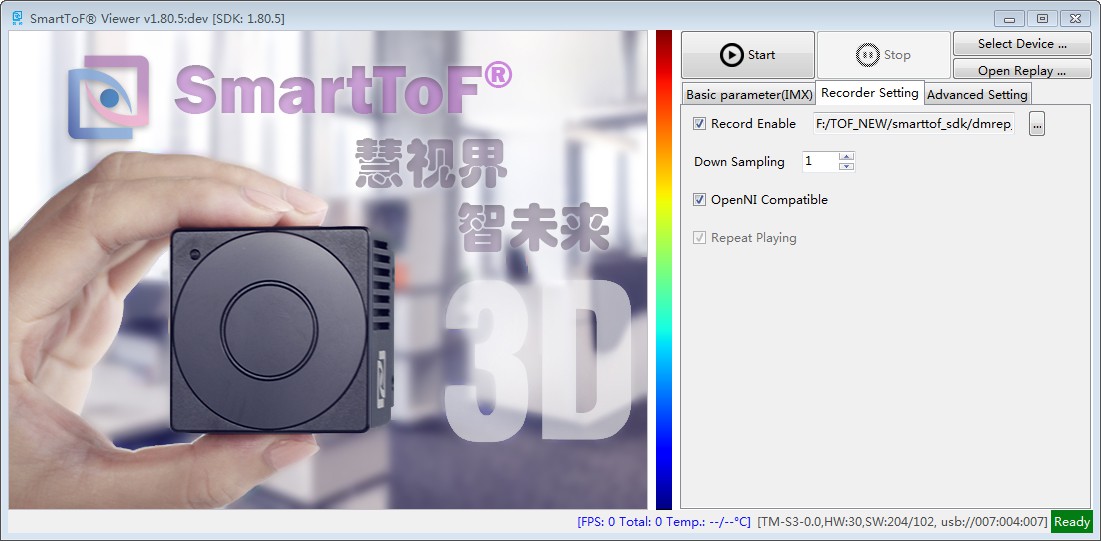Toggle the Repeat Playing checkbox
1101x541 pixels.
[699, 237]
